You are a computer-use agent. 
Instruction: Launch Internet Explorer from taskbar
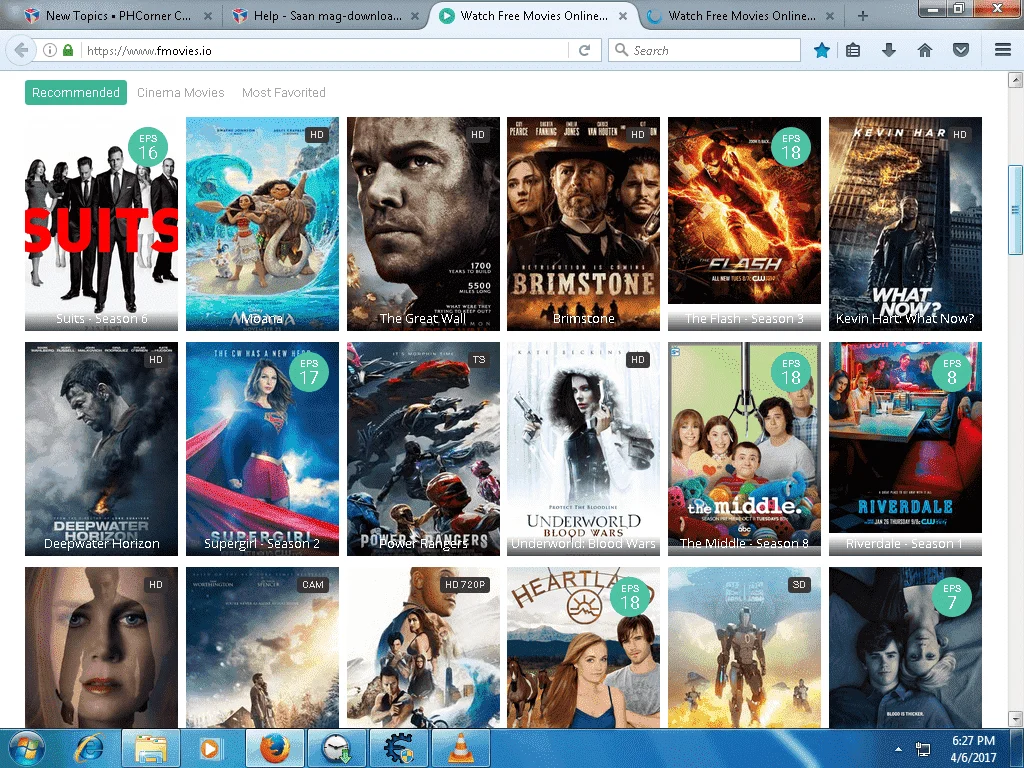click(89, 748)
